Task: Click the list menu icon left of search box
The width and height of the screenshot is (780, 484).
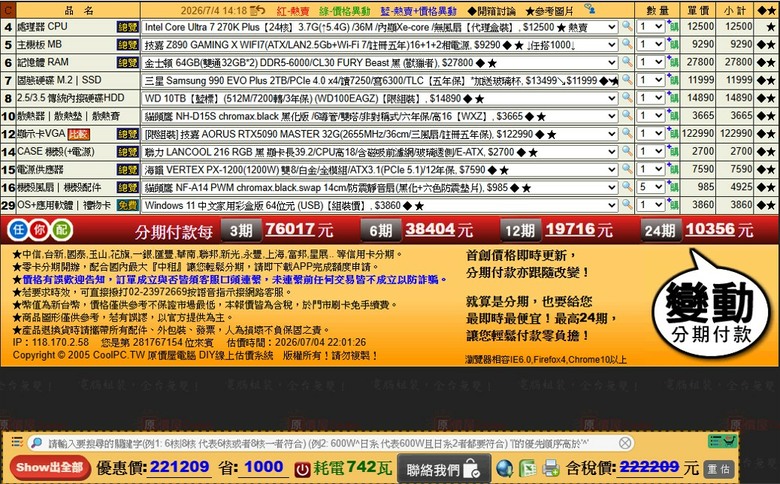Action: coord(17,442)
